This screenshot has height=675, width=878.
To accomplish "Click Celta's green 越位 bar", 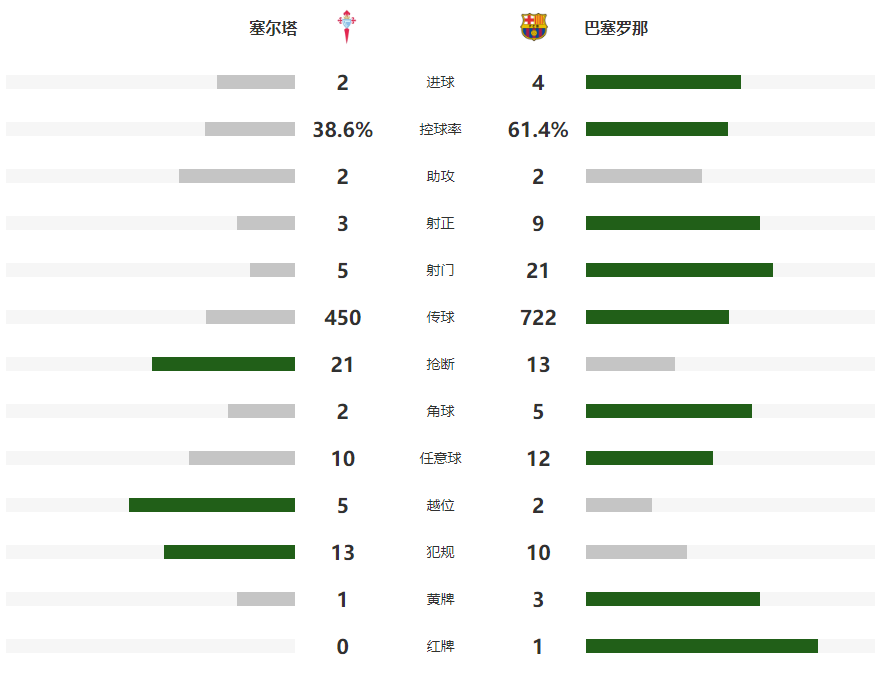I will [212, 505].
